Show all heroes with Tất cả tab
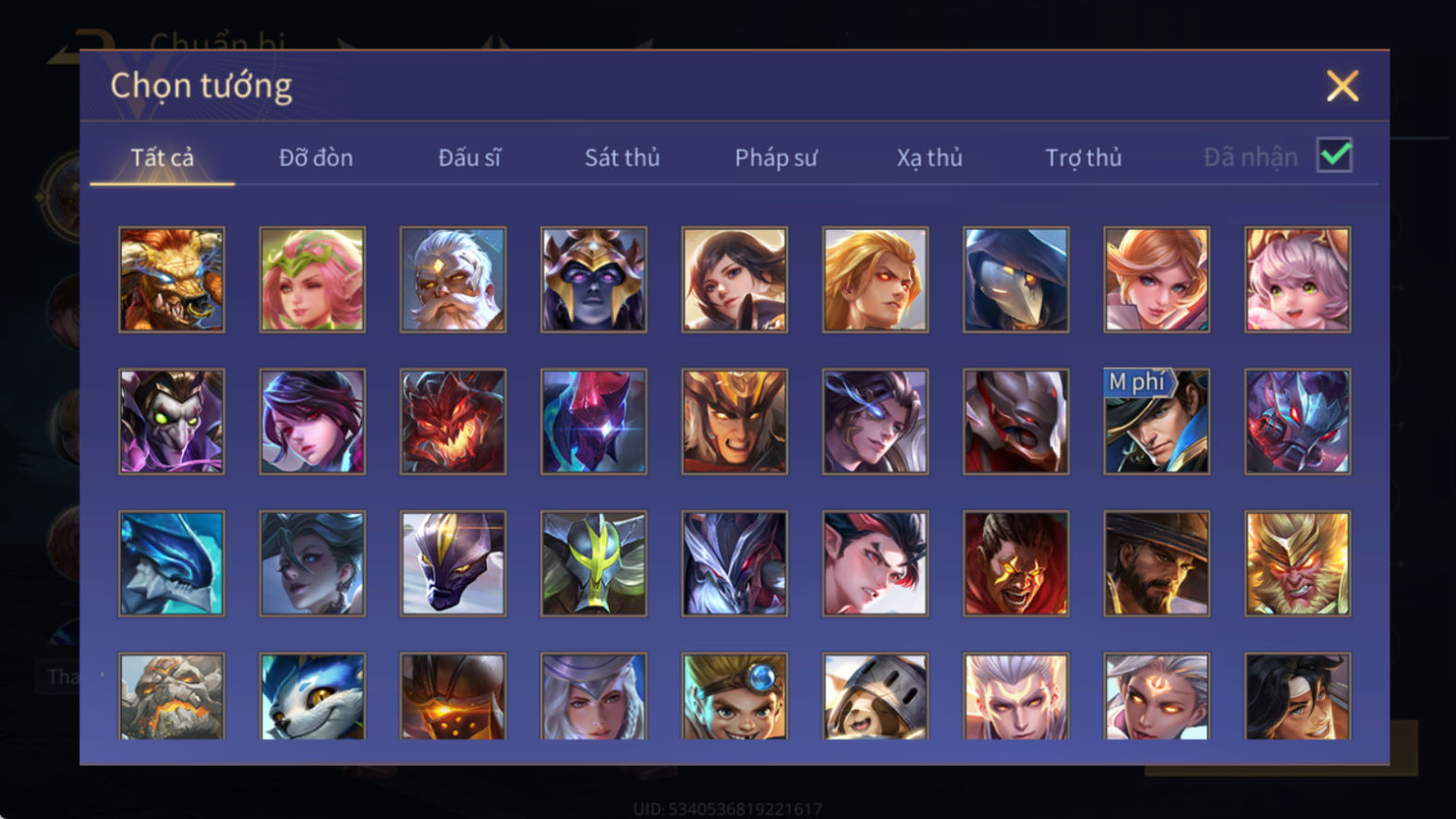The image size is (1456, 819). tap(163, 158)
